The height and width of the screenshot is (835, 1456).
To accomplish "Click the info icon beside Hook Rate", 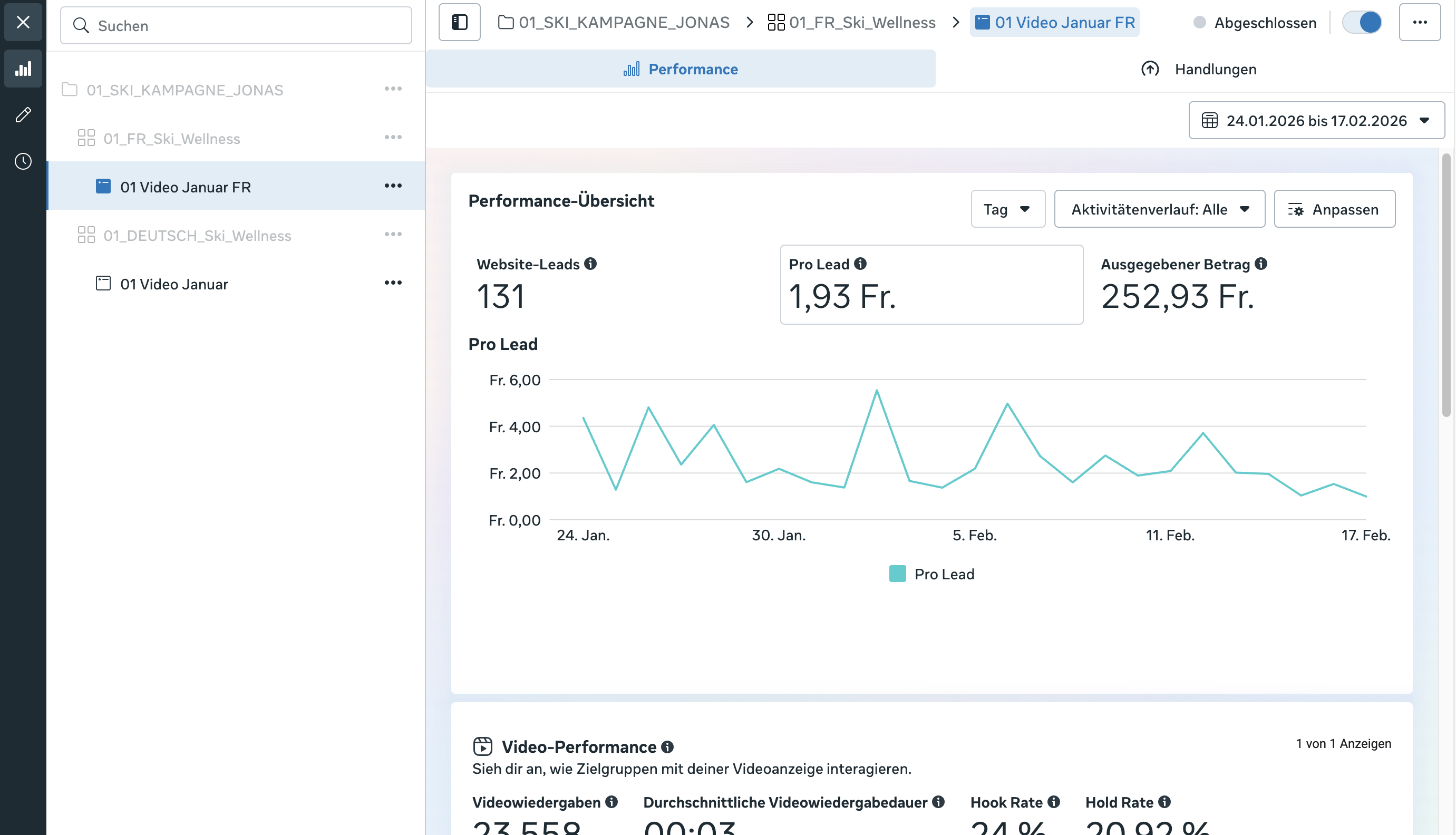I will (1054, 802).
